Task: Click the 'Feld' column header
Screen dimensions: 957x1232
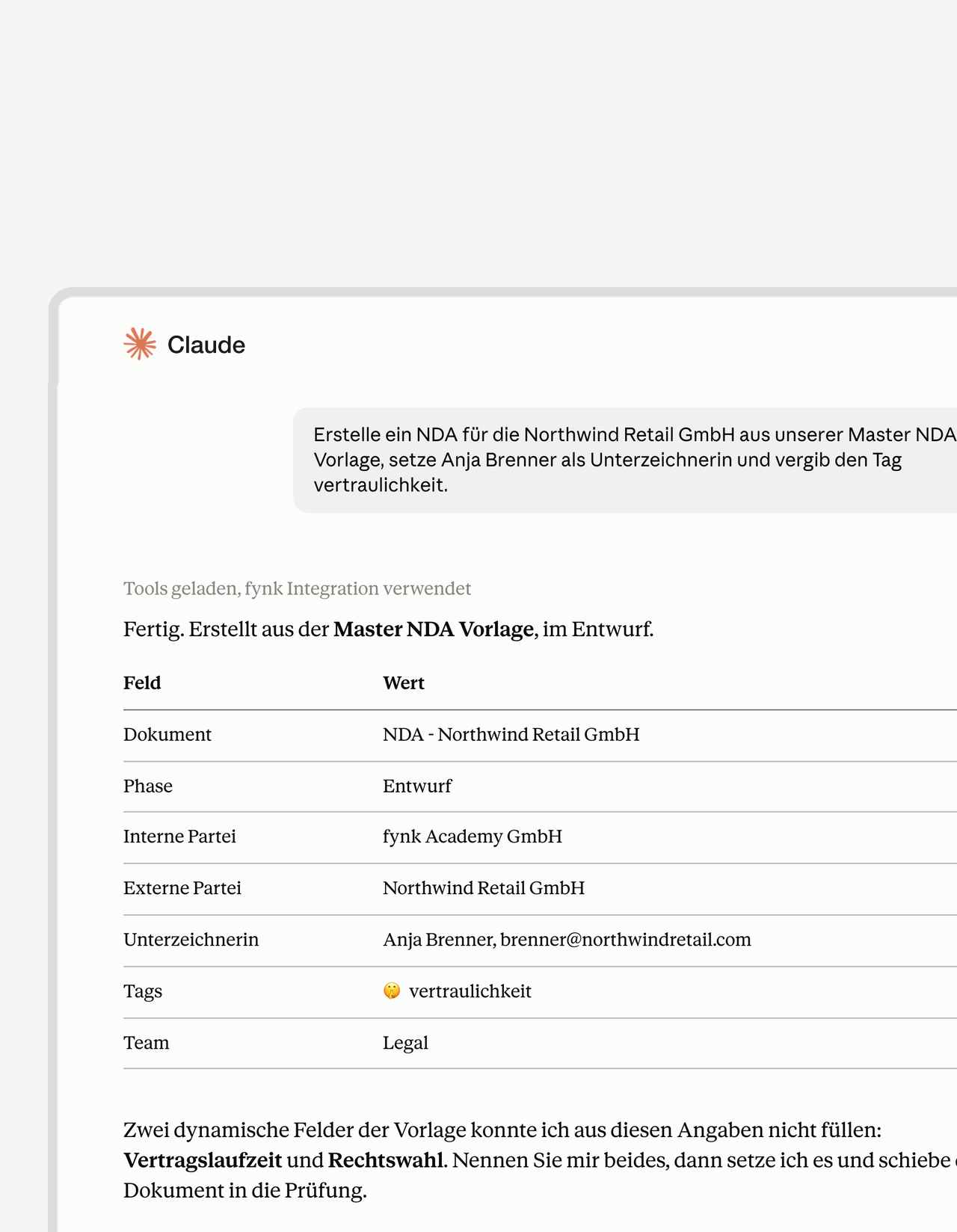Action: [x=142, y=683]
